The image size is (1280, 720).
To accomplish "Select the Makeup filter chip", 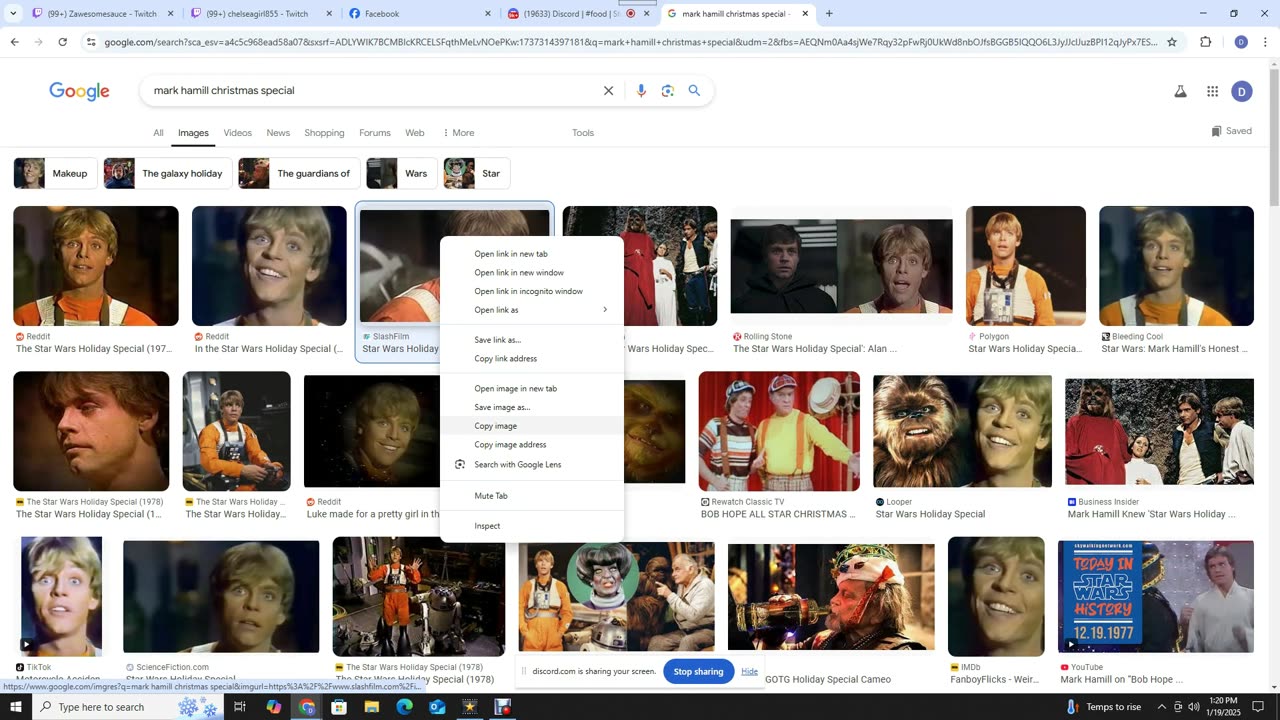I will [x=55, y=173].
